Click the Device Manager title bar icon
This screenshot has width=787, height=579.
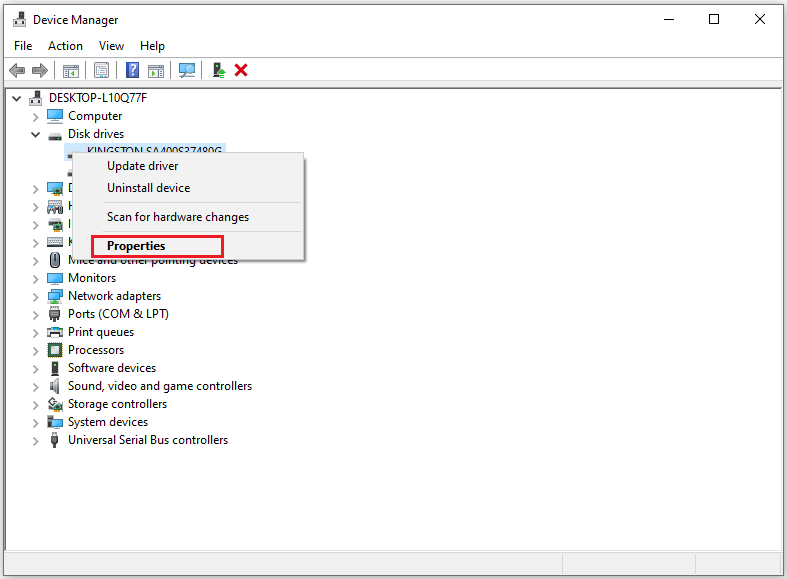(20, 20)
